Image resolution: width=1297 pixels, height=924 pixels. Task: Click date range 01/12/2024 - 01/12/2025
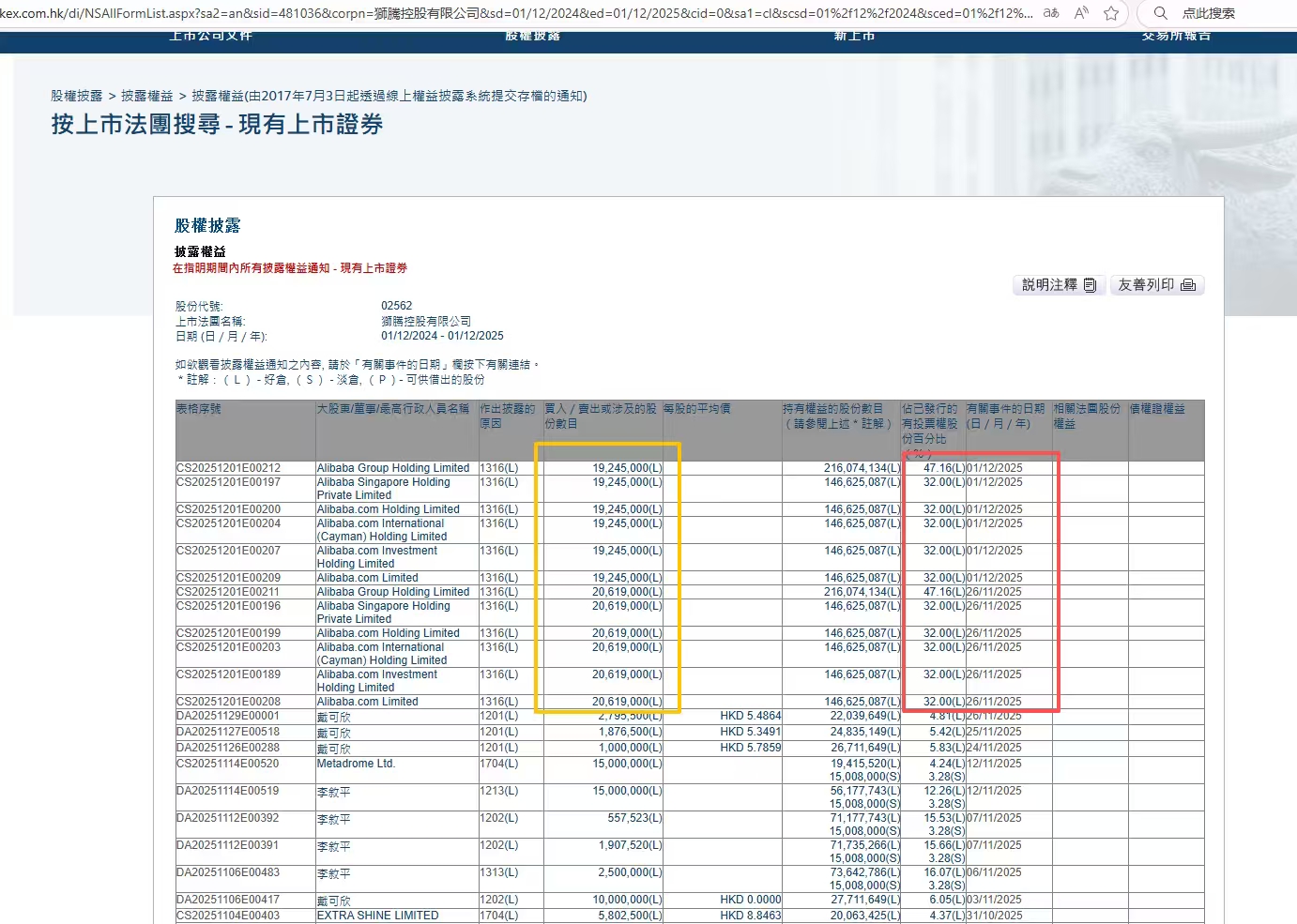443,336
